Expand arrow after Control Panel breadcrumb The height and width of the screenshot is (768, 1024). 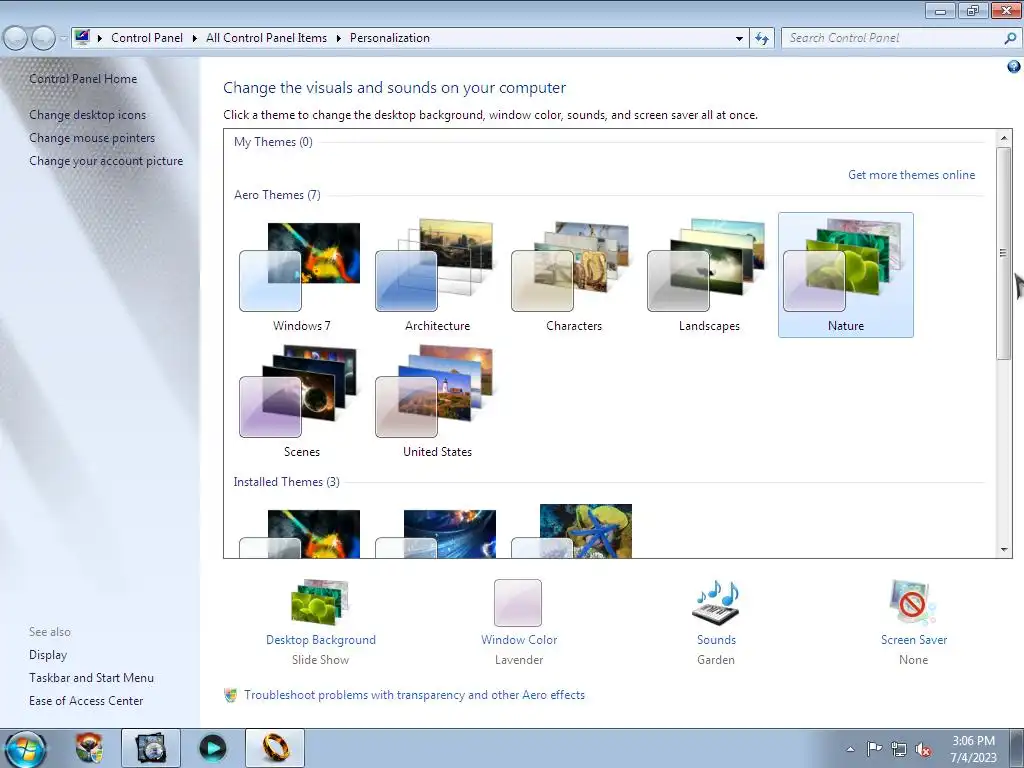tap(195, 38)
